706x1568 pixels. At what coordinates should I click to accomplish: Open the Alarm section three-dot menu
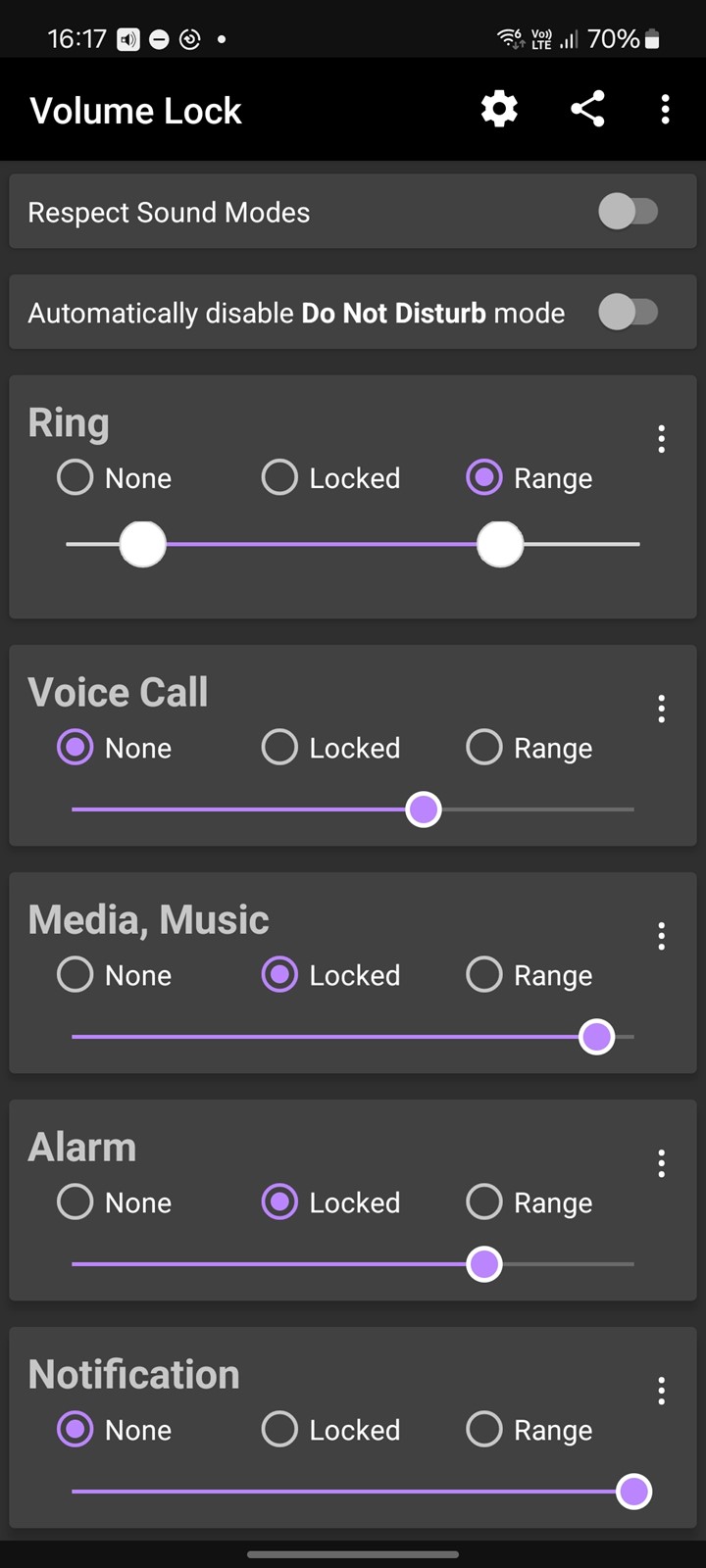(662, 1163)
